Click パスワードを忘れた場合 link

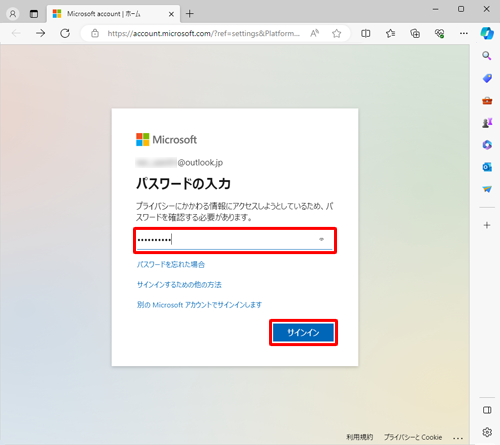[171, 265]
